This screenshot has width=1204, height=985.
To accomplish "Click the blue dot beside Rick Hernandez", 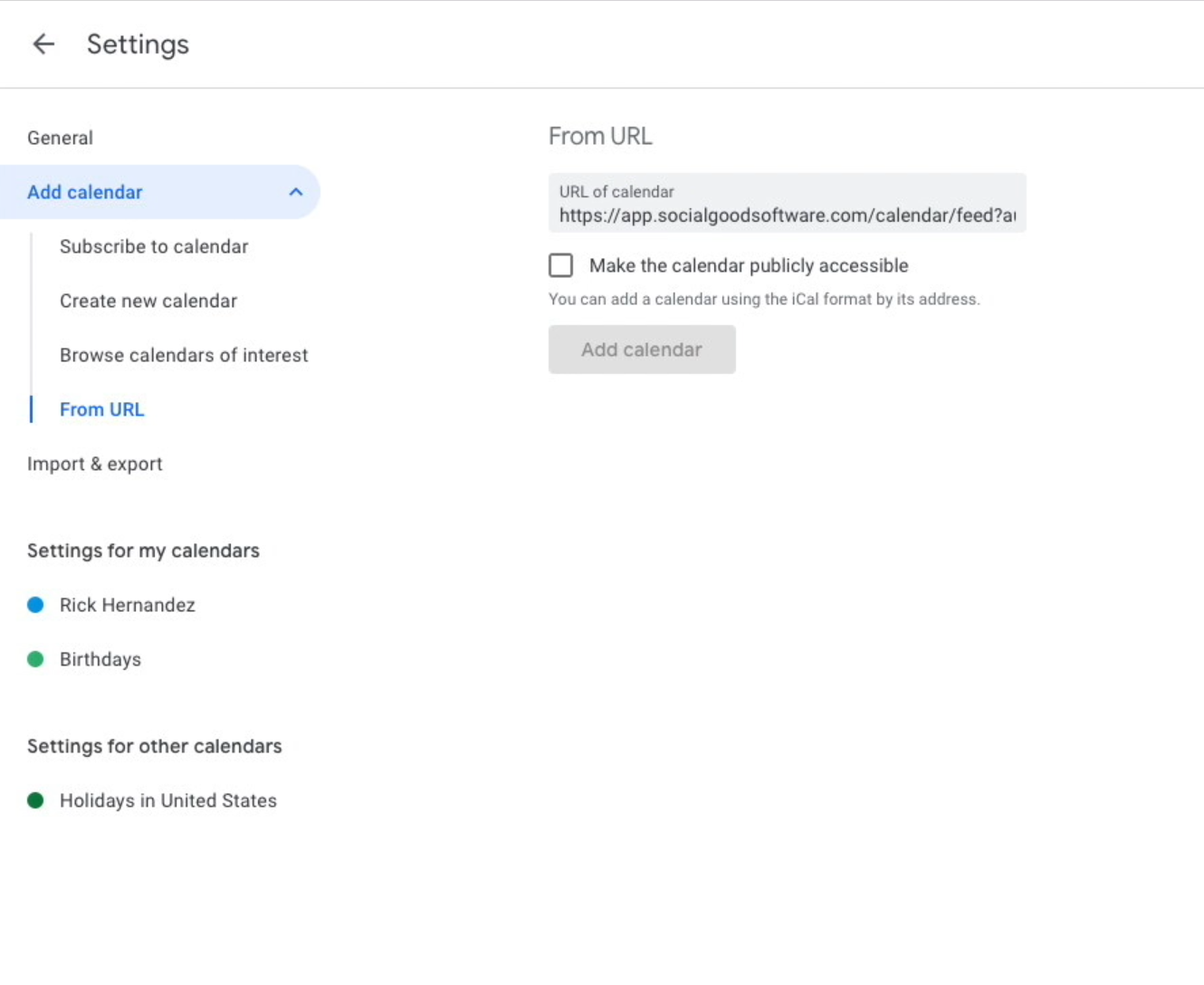I will click(35, 605).
